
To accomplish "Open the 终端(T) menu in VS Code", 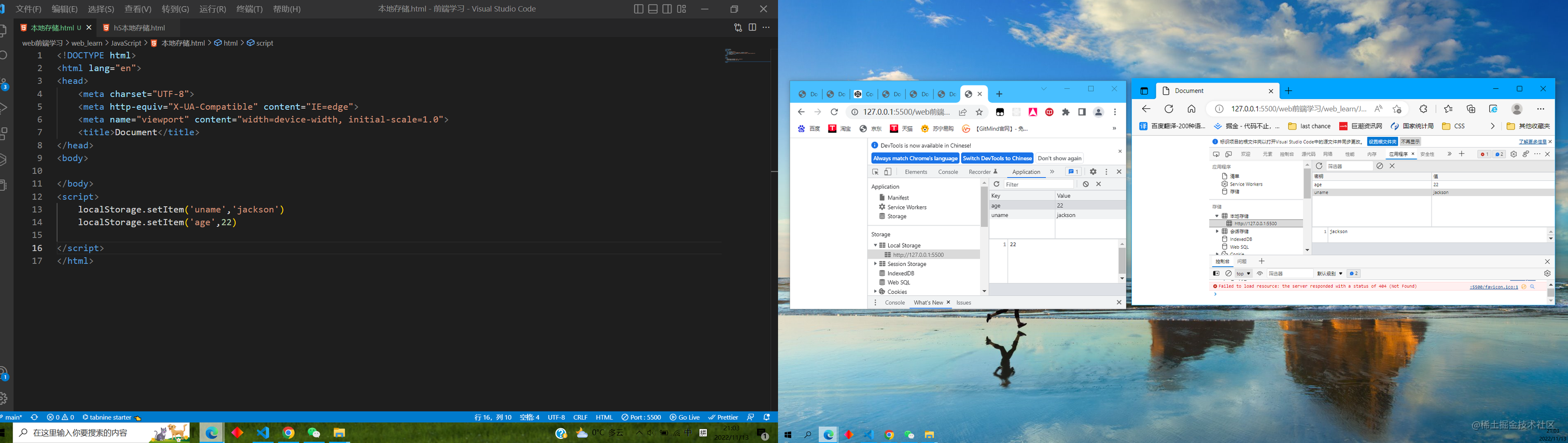I will [249, 9].
